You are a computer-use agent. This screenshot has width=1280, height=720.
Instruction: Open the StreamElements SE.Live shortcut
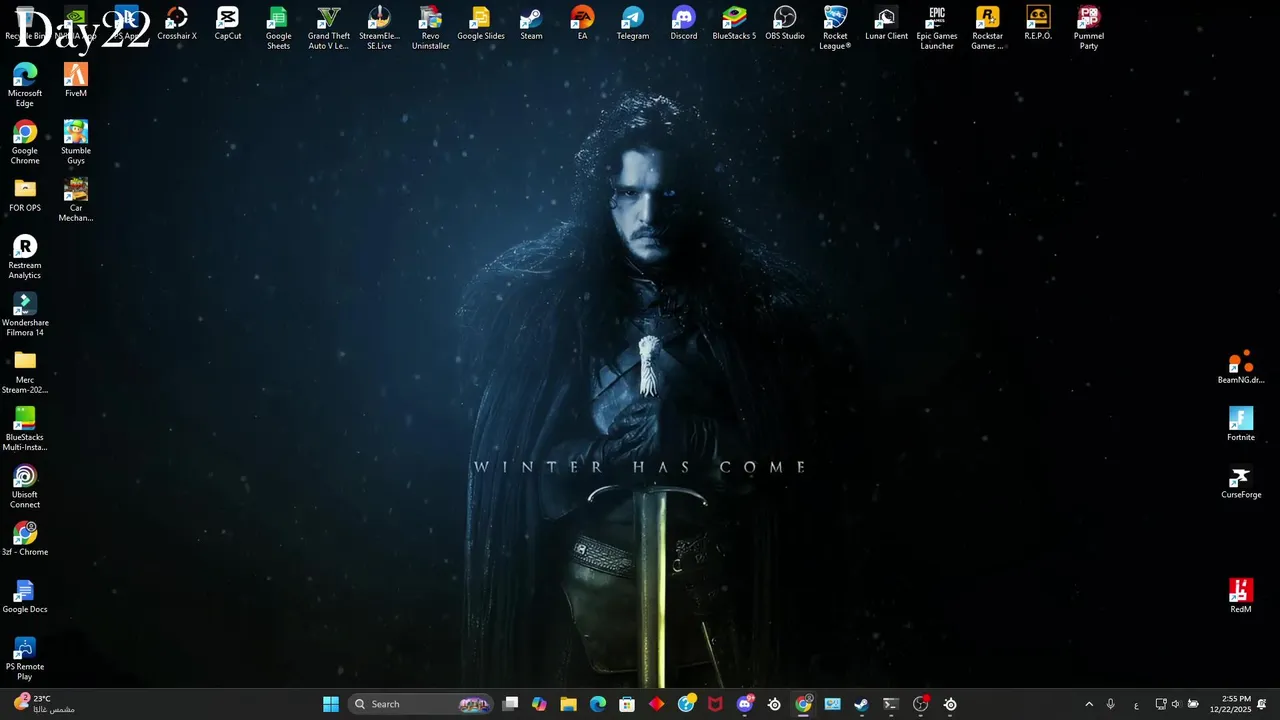pos(379,28)
